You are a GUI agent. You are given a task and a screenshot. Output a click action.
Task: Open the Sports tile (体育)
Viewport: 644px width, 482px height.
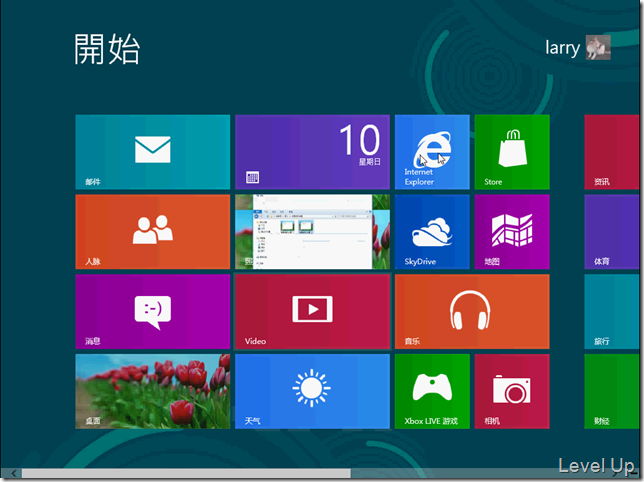click(x=612, y=232)
